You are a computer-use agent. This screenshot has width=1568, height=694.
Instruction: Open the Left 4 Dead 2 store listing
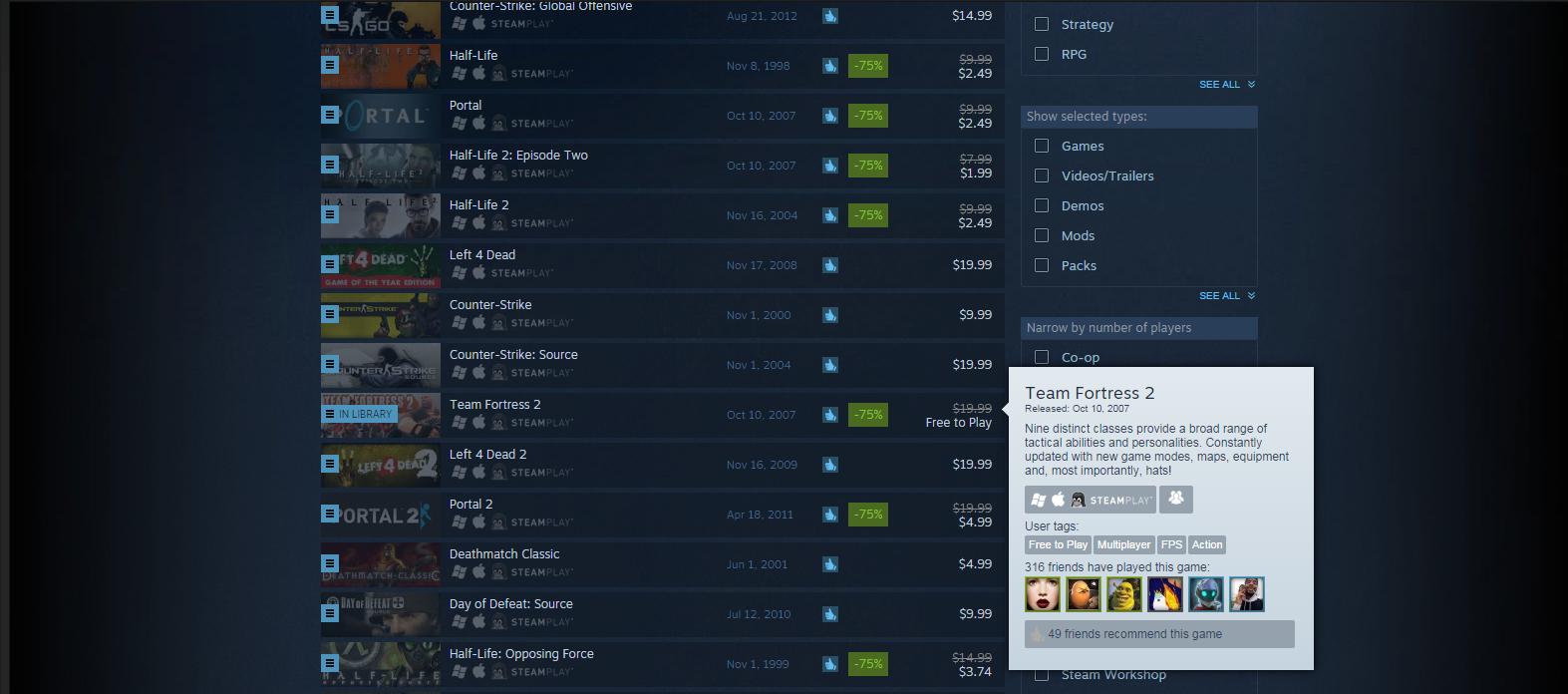tap(662, 465)
